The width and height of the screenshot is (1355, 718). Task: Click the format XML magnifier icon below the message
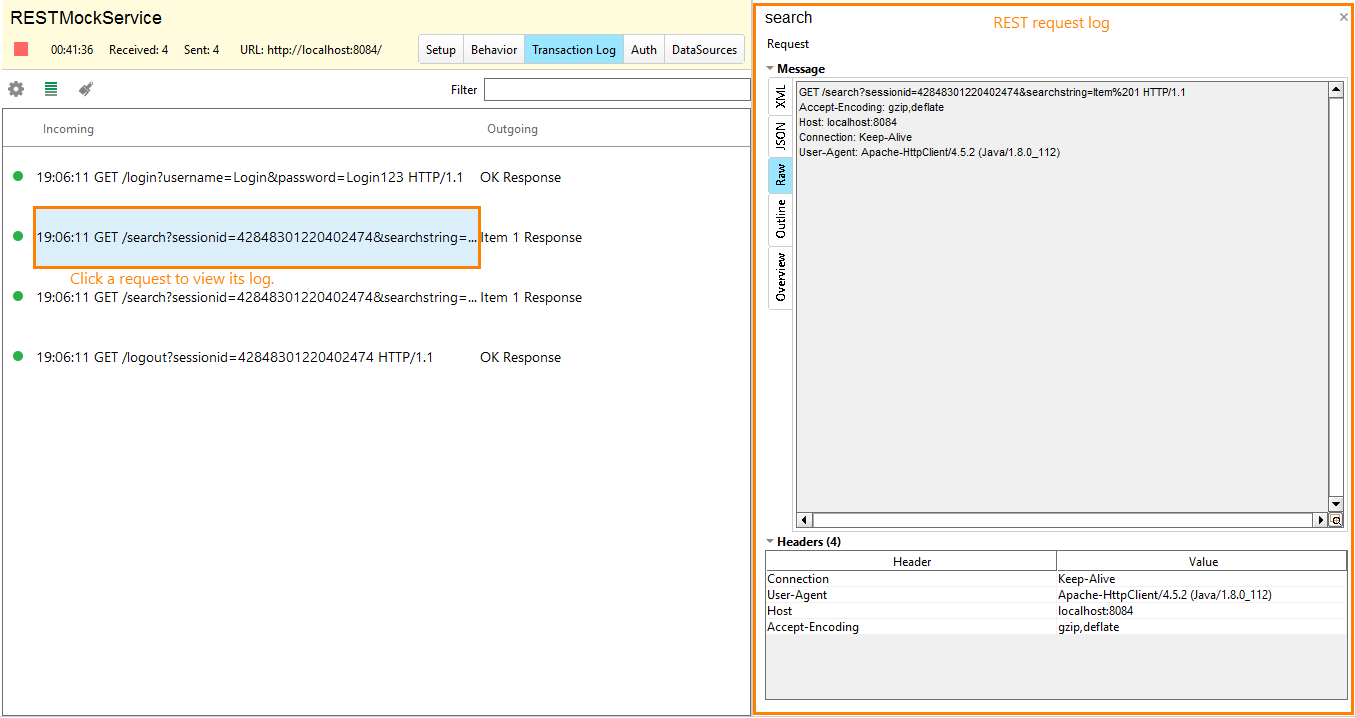(1337, 519)
